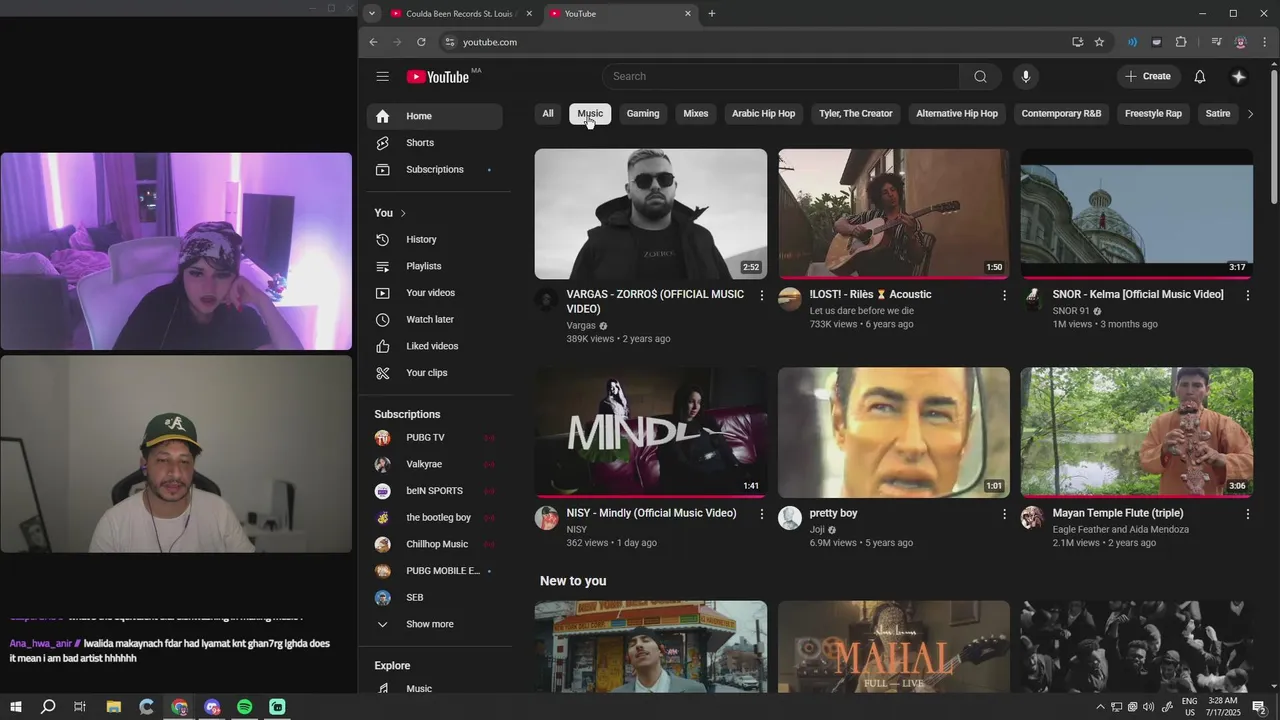Open the Windows notification center
Viewport: 1280px width, 720px height.
[x=1259, y=707]
